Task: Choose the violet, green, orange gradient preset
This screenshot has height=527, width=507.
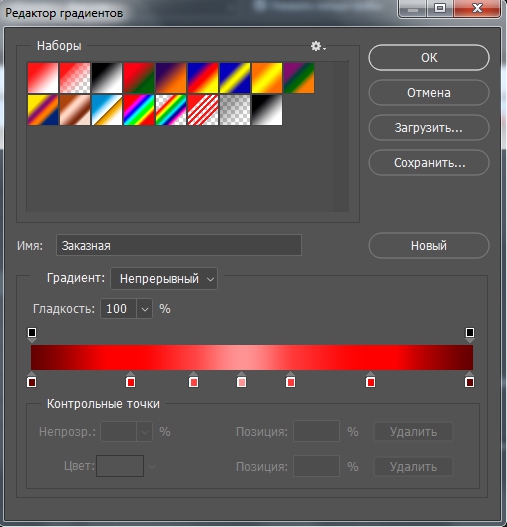Action: click(299, 78)
